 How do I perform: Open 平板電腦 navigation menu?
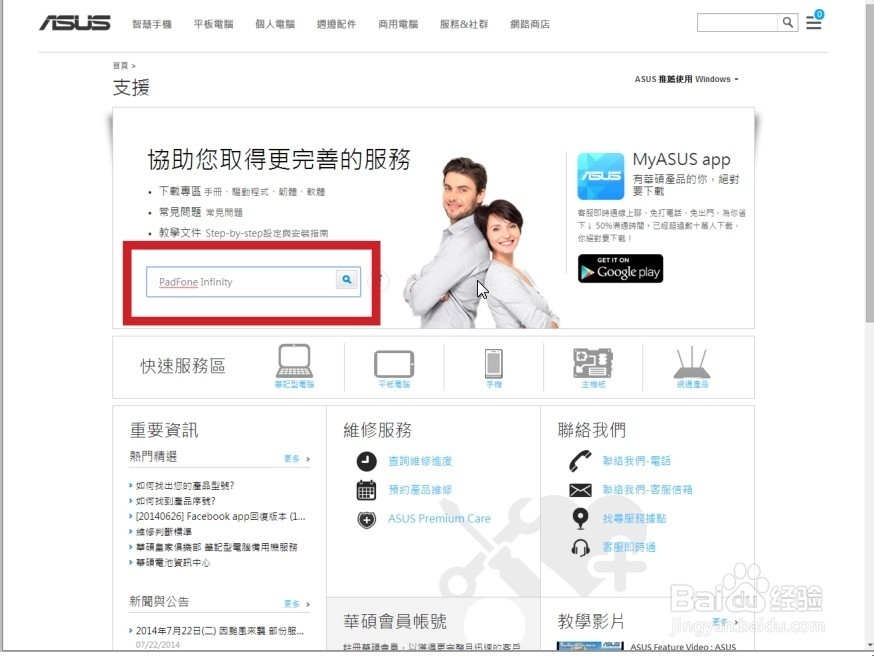[213, 24]
